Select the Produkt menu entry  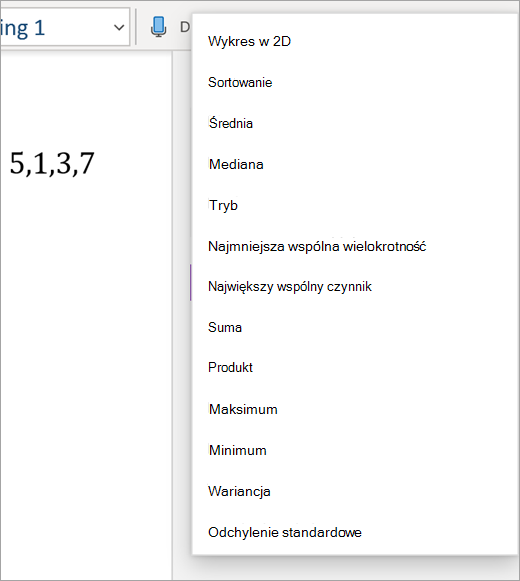click(x=230, y=367)
